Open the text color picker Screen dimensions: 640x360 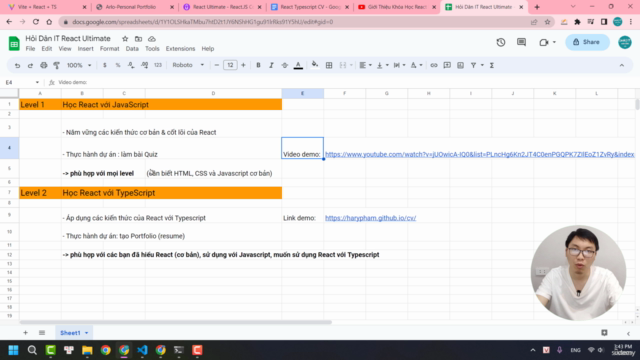(x=298, y=65)
